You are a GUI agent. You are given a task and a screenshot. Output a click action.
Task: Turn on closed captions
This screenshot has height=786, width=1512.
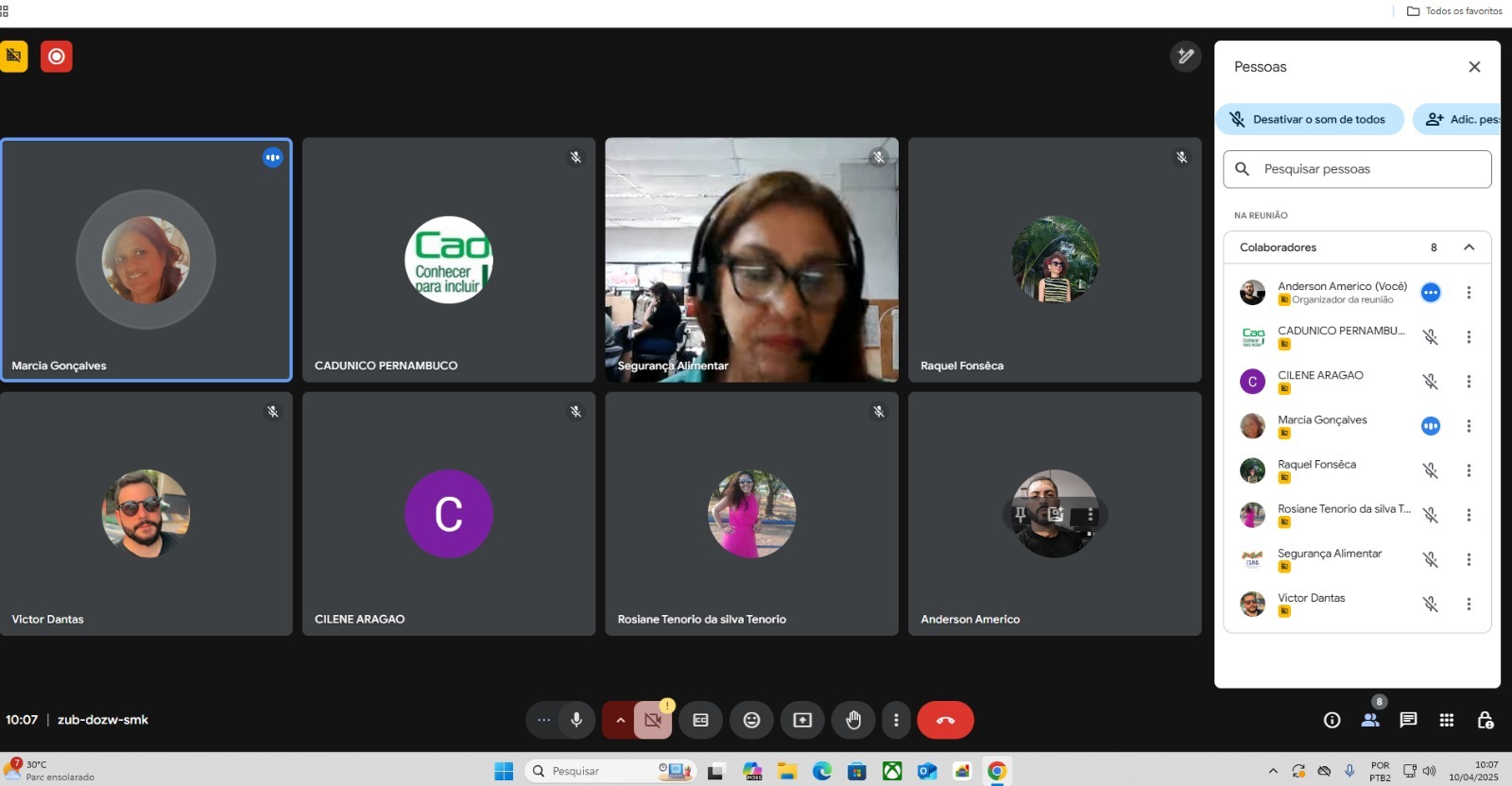[x=700, y=720]
